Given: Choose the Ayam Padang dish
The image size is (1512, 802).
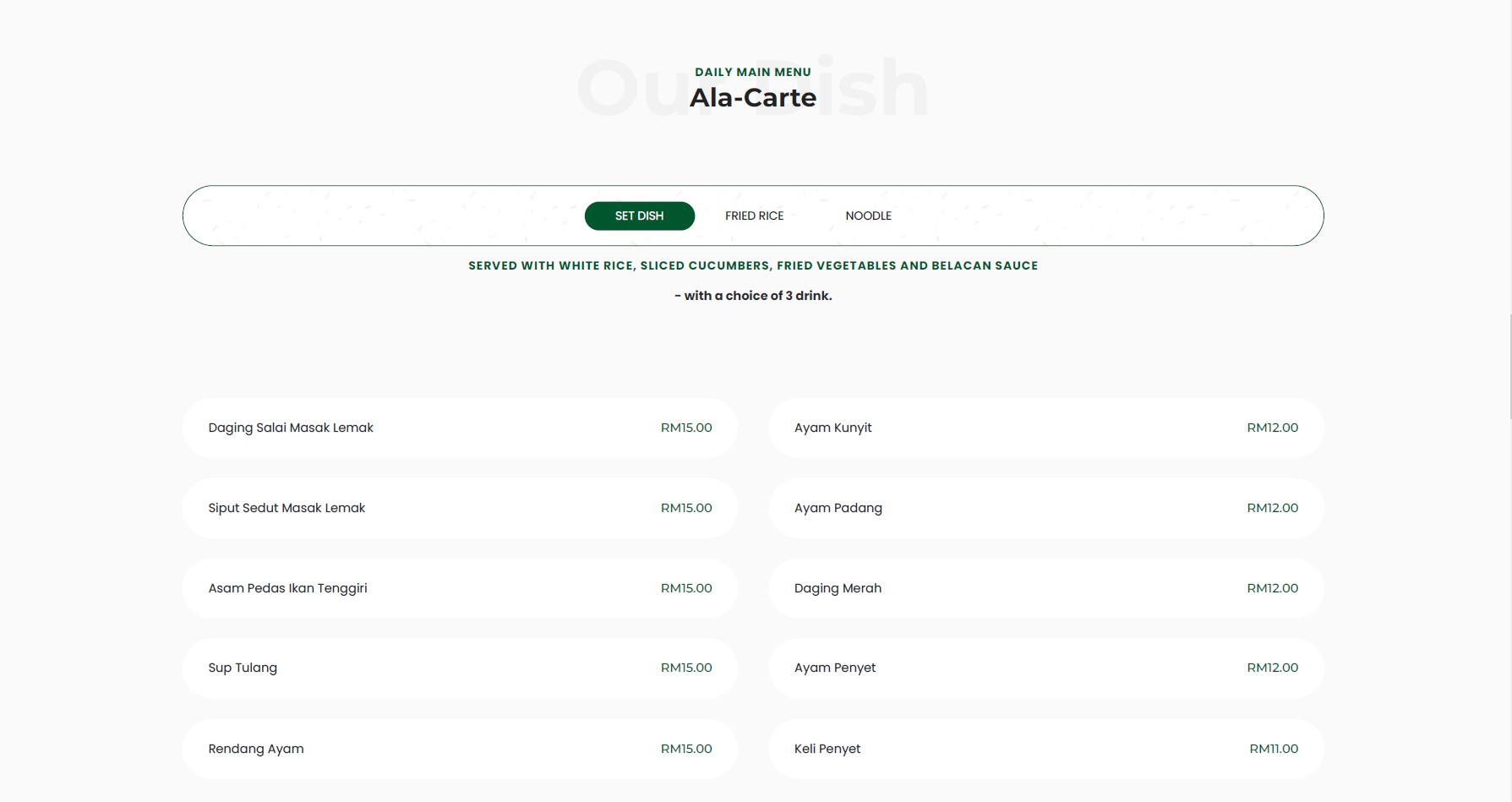Looking at the screenshot, I should click(838, 508).
